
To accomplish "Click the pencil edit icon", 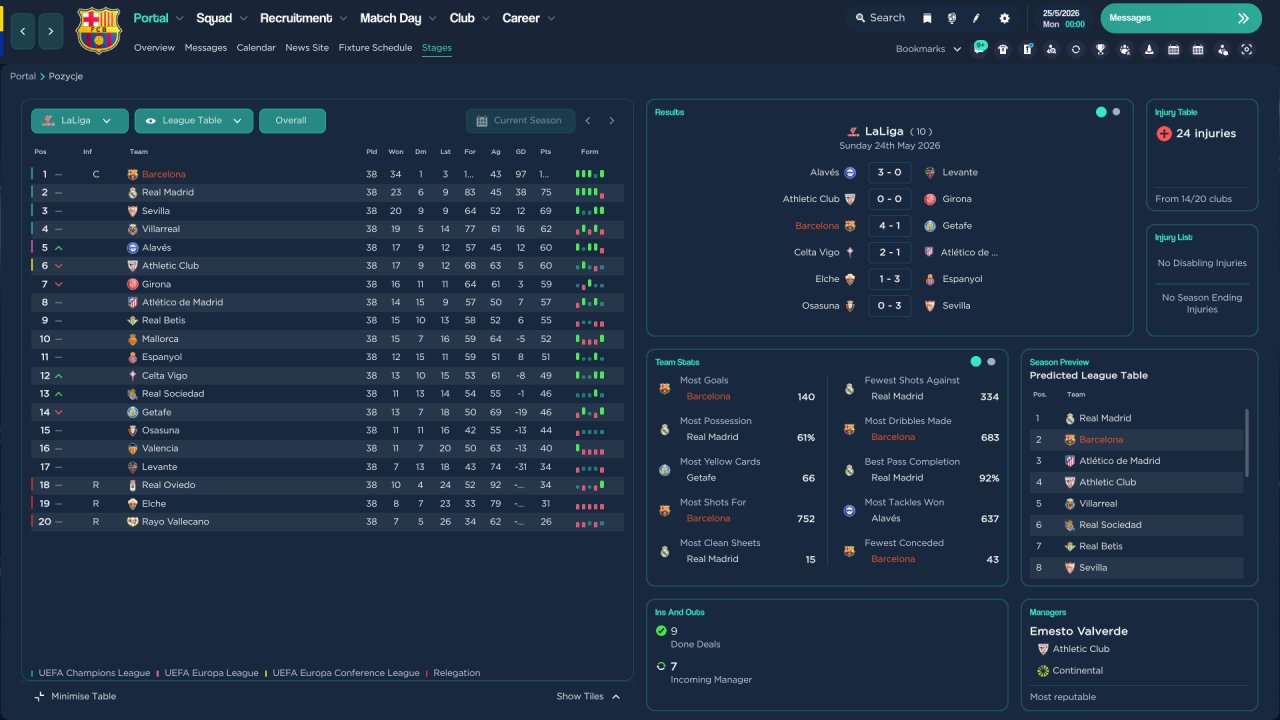I will [x=976, y=18].
